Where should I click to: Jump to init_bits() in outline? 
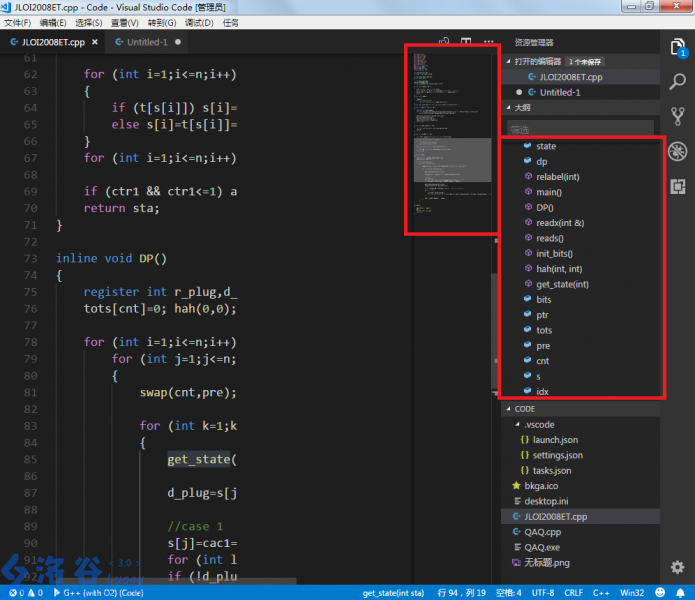pos(554,253)
